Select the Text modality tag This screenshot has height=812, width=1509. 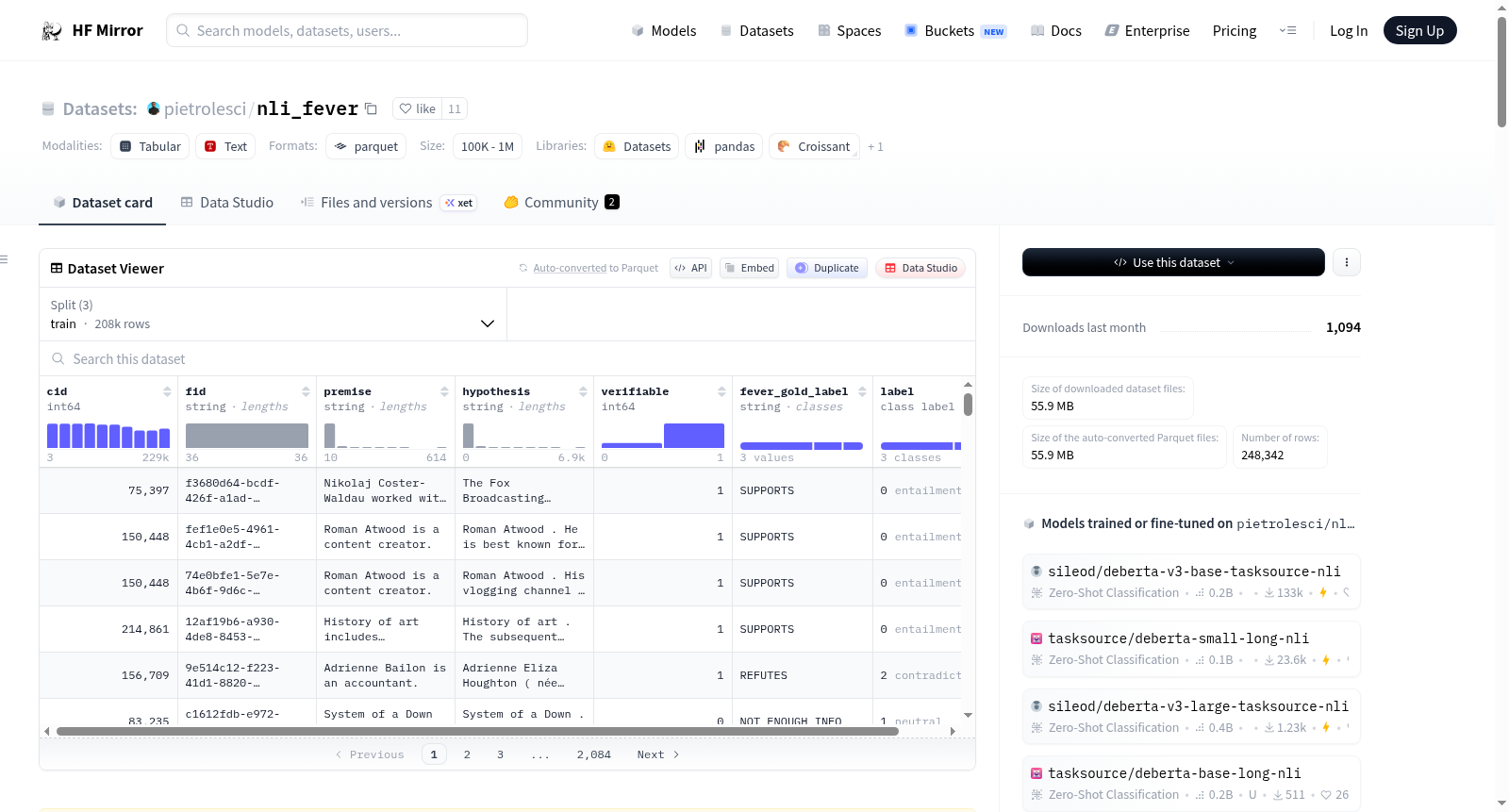[x=226, y=146]
